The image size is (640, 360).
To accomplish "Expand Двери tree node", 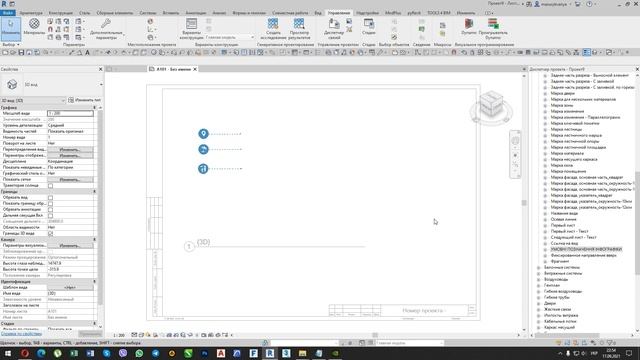I will click(538, 304).
